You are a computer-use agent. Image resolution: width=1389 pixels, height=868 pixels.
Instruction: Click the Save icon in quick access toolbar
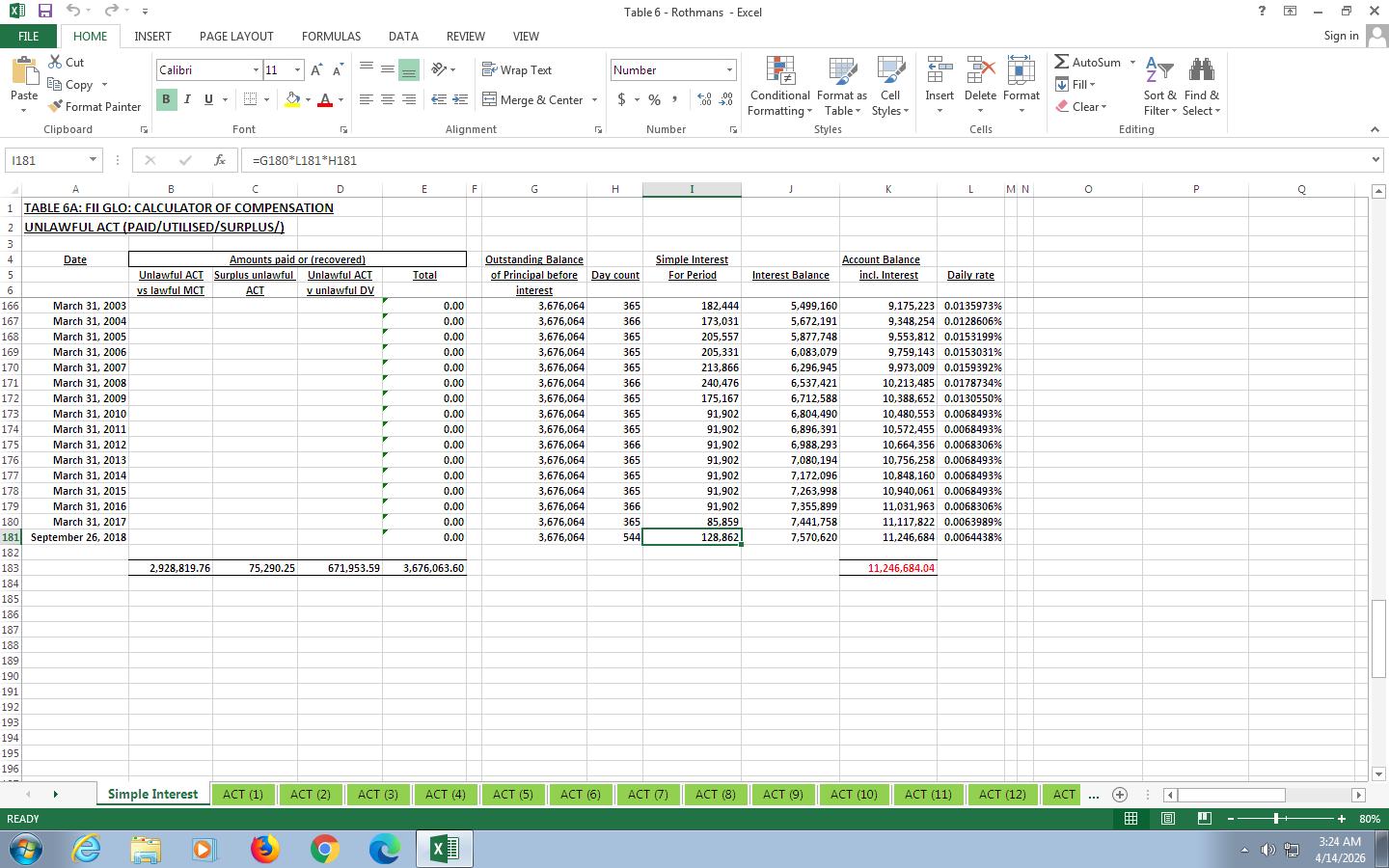point(44,11)
